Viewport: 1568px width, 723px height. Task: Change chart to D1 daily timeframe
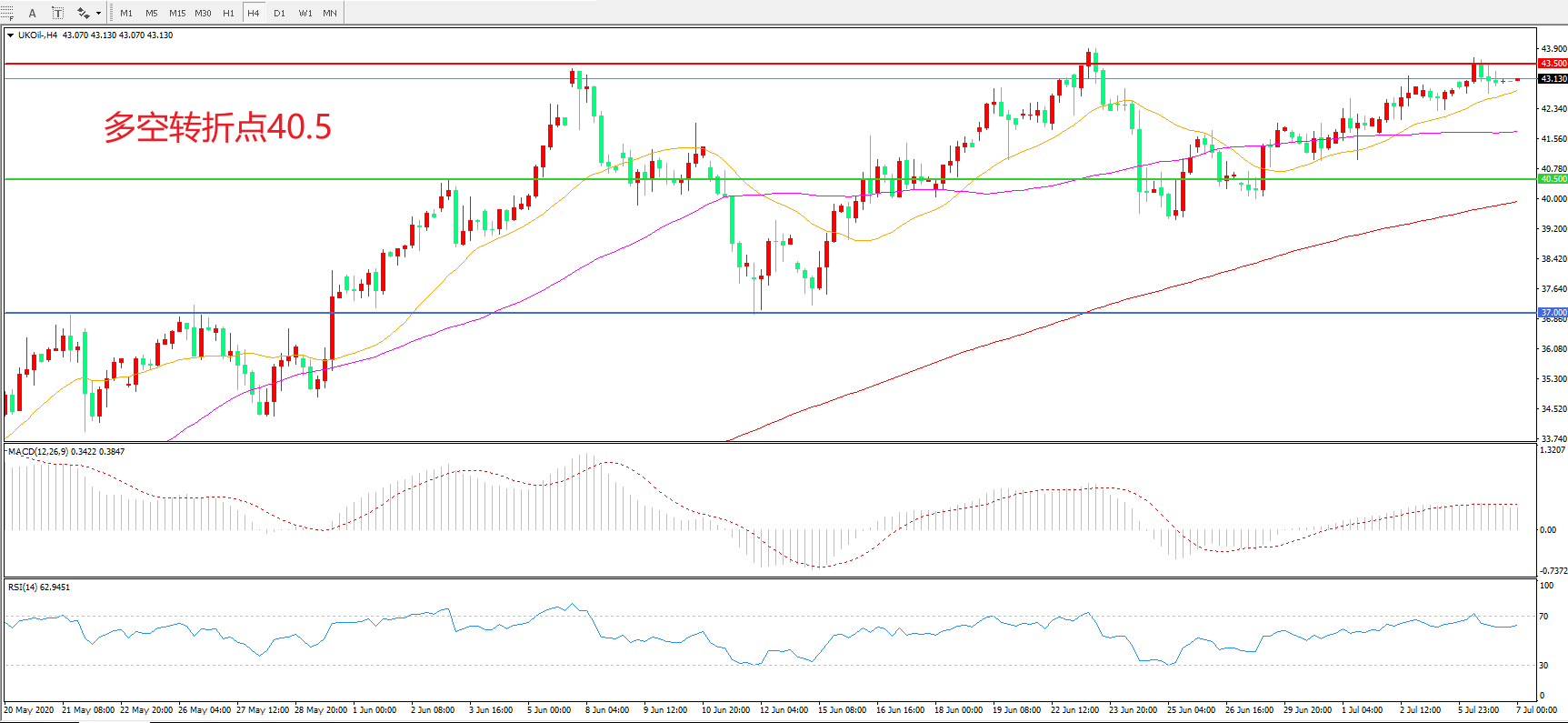tap(279, 13)
